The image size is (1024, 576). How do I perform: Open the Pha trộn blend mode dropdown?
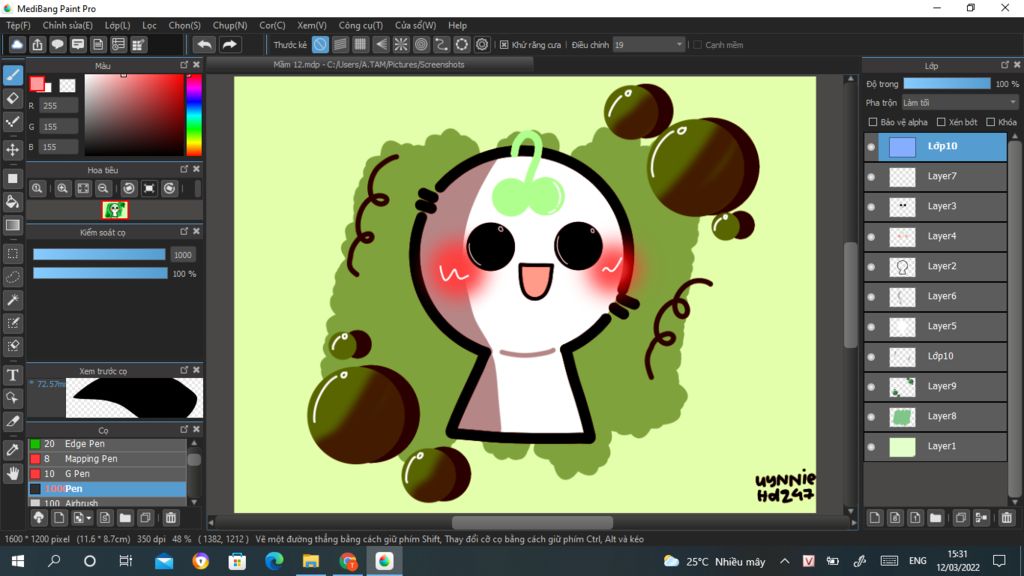pos(959,103)
